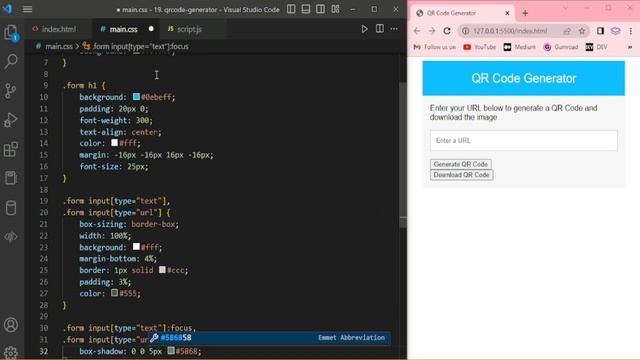Click the QR Code Generator heading
This screenshot has height=360, width=640.
(x=524, y=78)
